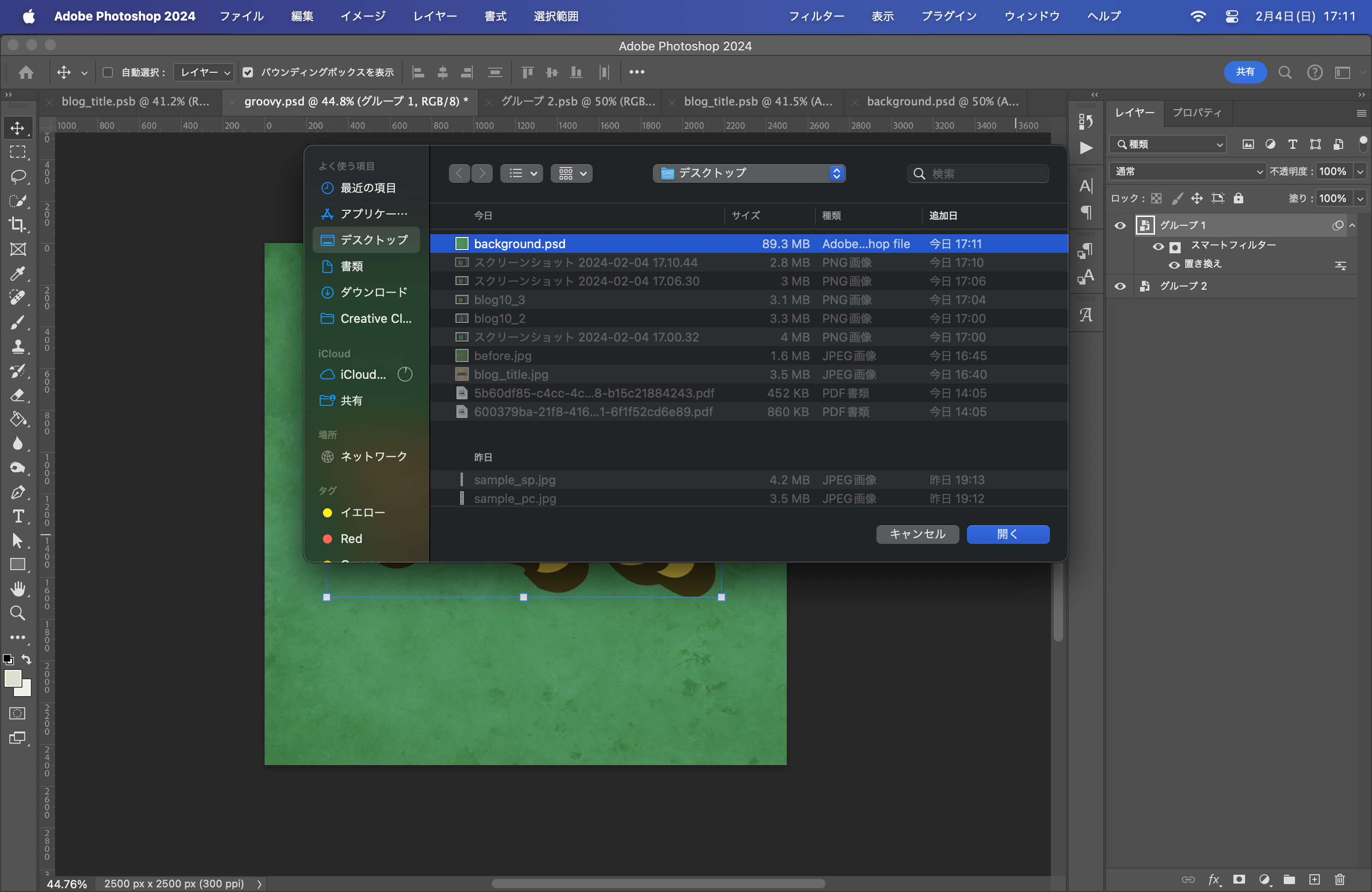Image resolution: width=1372 pixels, height=892 pixels.
Task: Uncheck バウンディングボックスを表示 checkbox
Action: pos(248,72)
